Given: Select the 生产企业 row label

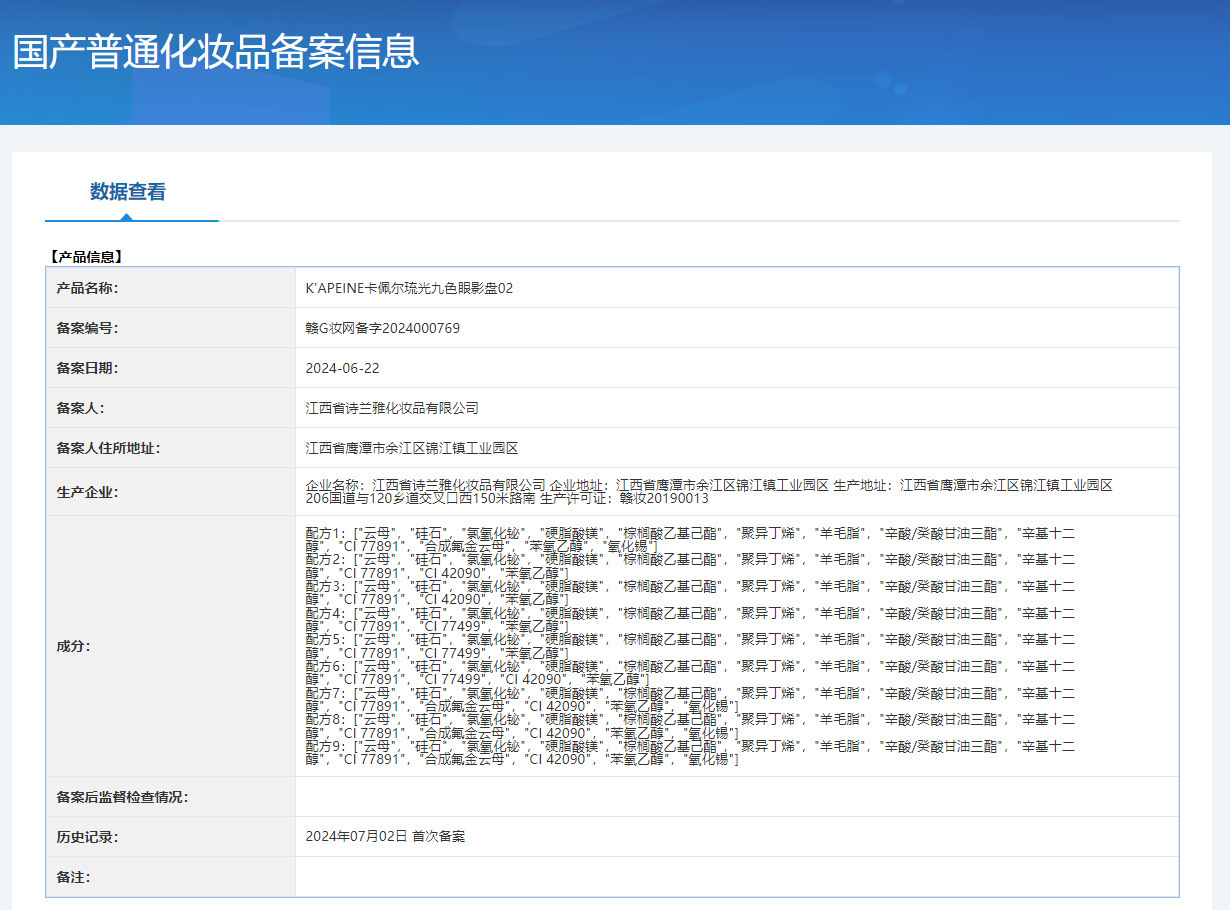Looking at the screenshot, I should coord(88,492).
